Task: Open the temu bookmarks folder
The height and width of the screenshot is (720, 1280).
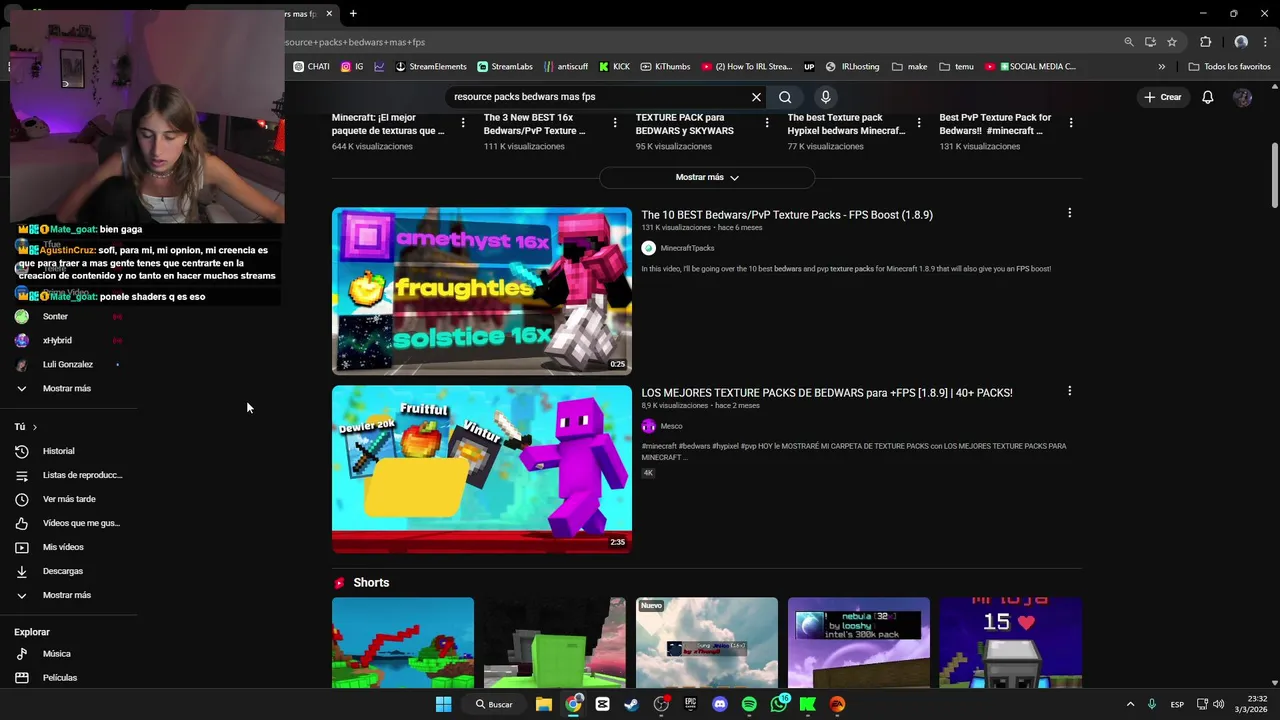Action: [956, 67]
